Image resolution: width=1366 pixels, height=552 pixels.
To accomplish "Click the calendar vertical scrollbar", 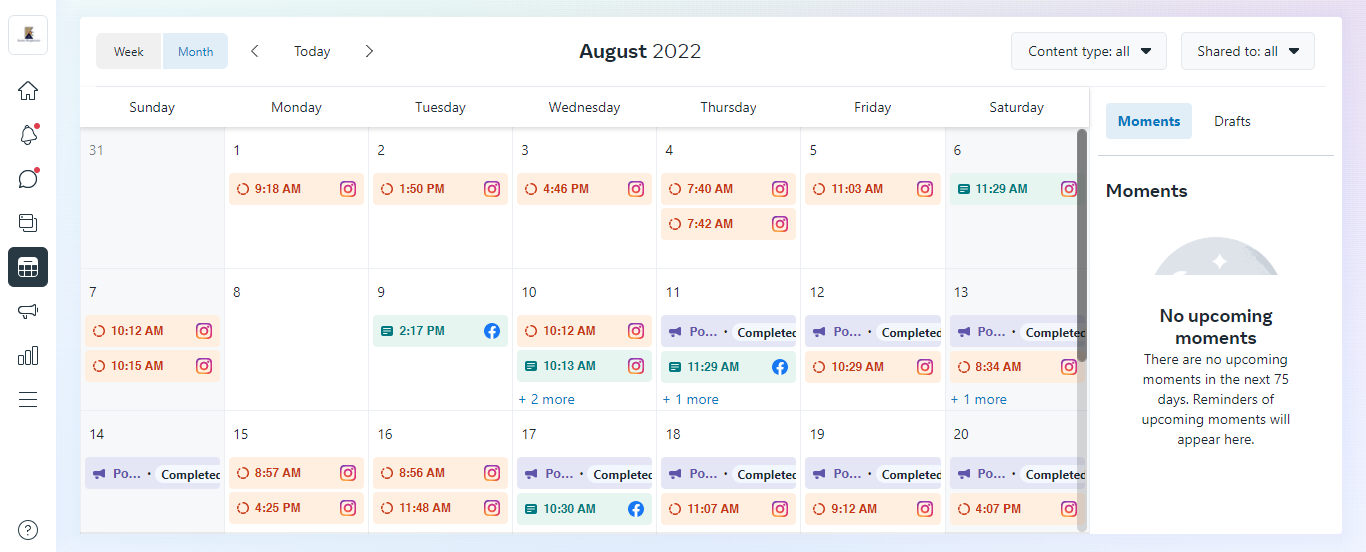I will (x=1081, y=245).
